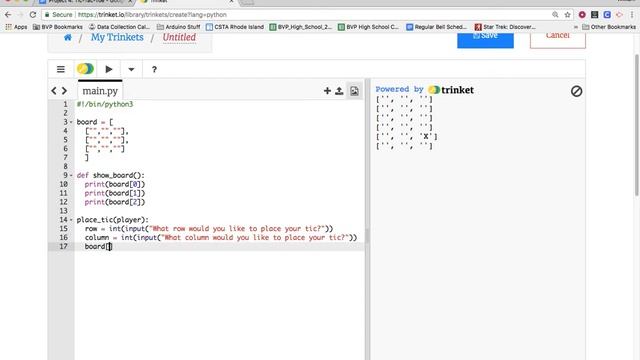
Task: Click the blue C extension icon
Action: coord(607,15)
